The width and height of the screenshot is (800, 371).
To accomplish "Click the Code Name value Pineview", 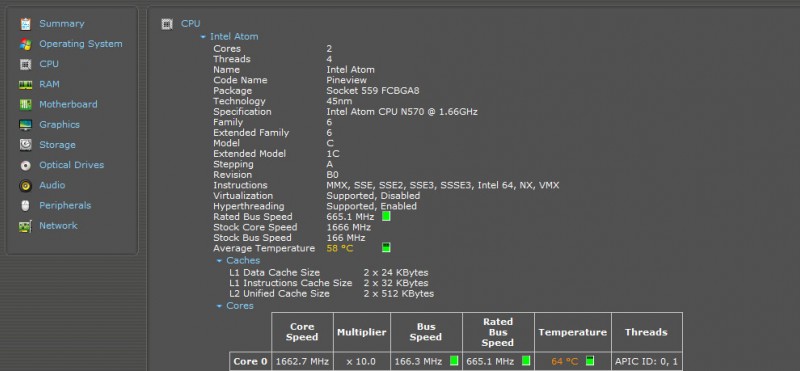I will [x=346, y=80].
